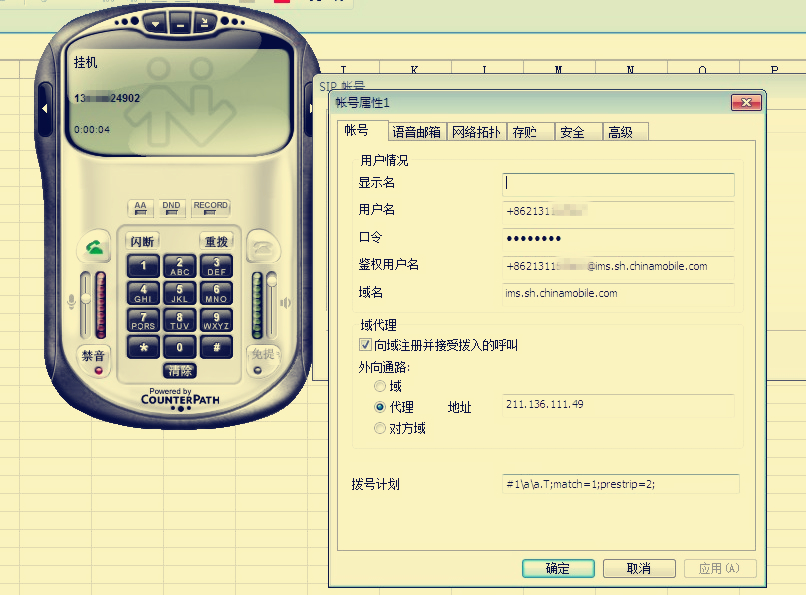Click the 鉴权用户名 input field
Image resolution: width=806 pixels, height=595 pixels.
coord(618,266)
